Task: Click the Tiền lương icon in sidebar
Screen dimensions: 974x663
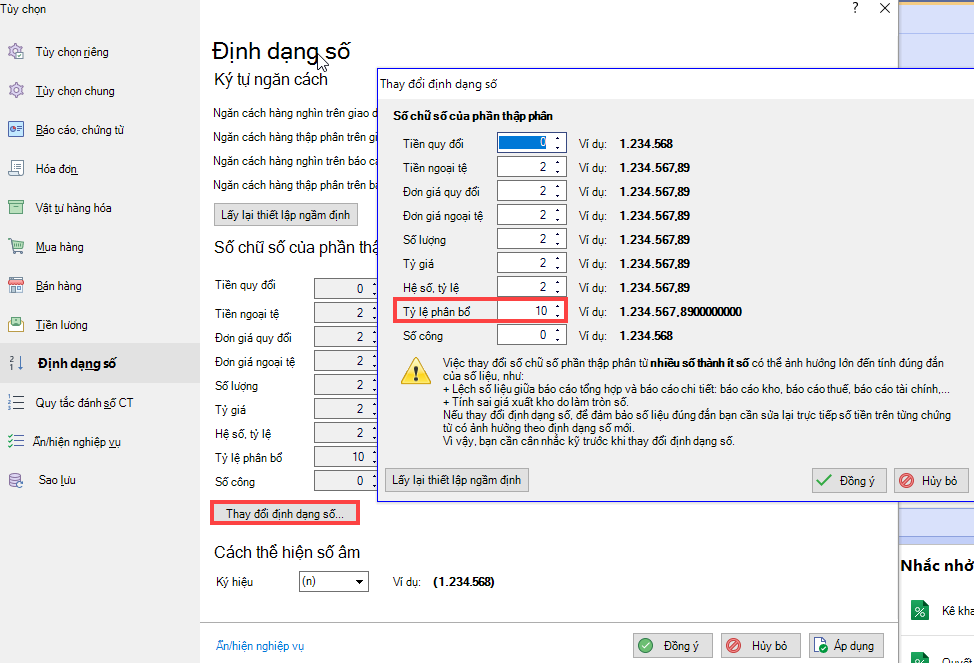Action: point(16,325)
